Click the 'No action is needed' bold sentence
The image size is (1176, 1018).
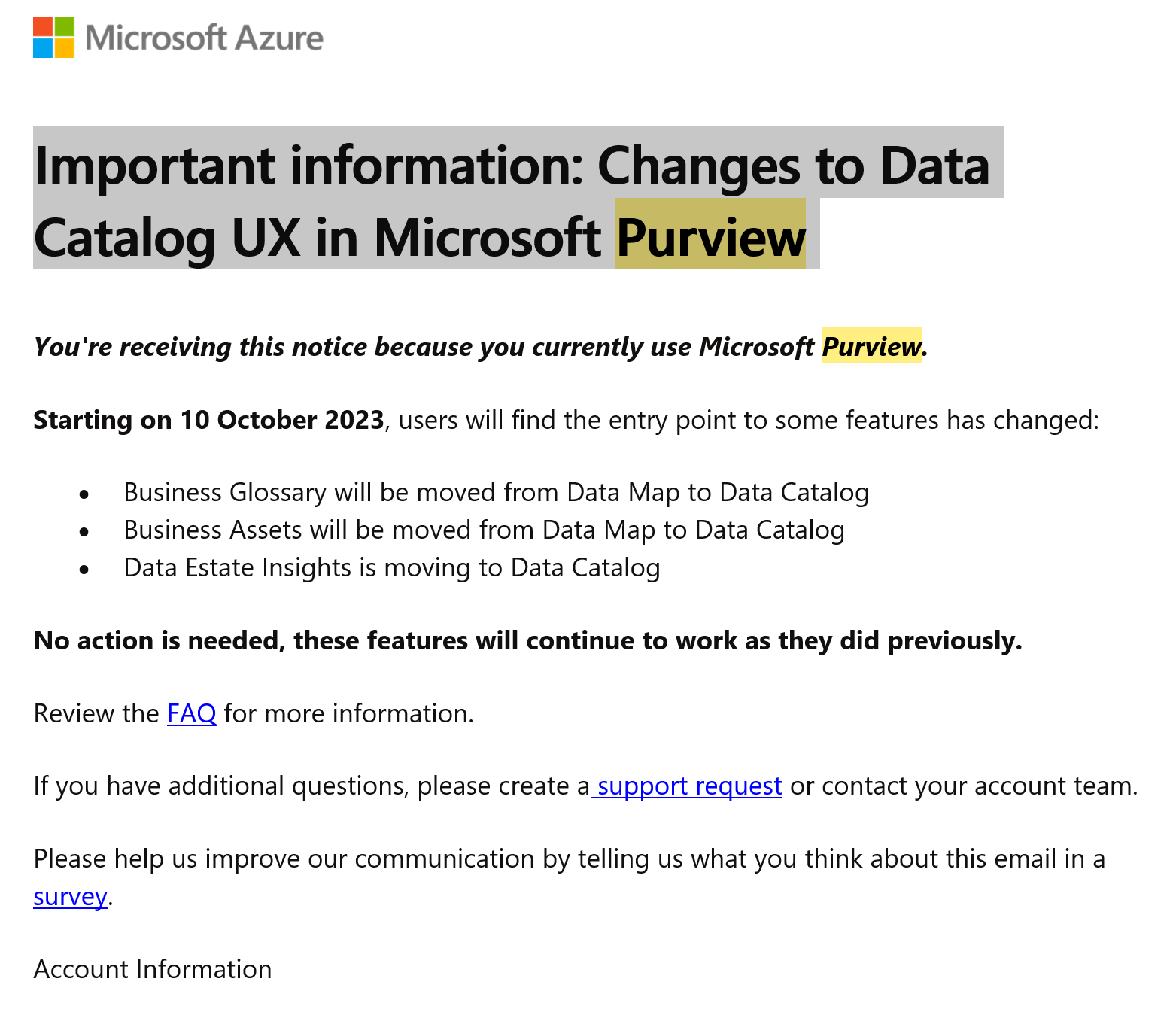click(527, 640)
